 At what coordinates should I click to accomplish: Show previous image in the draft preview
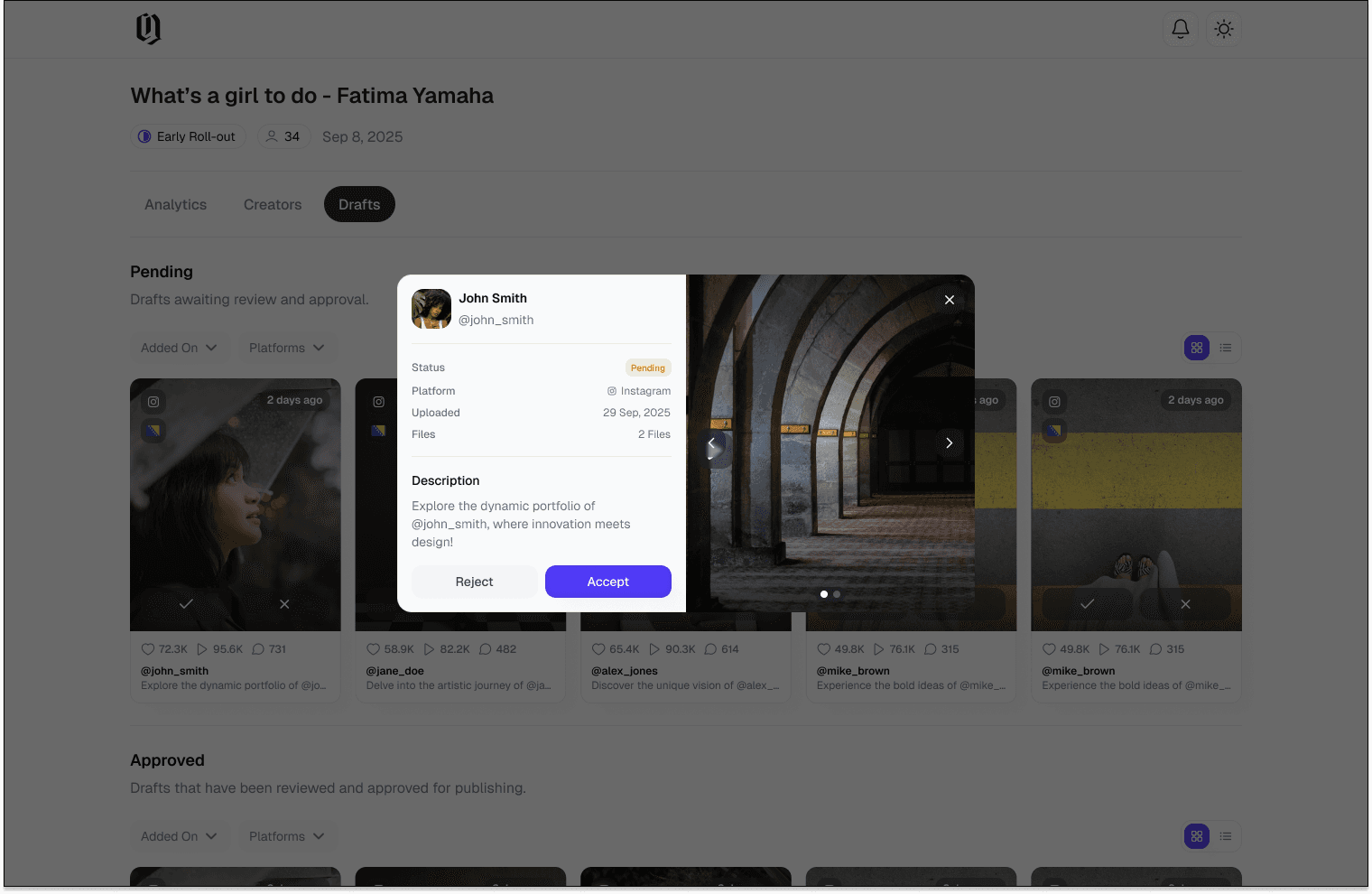[x=711, y=442]
